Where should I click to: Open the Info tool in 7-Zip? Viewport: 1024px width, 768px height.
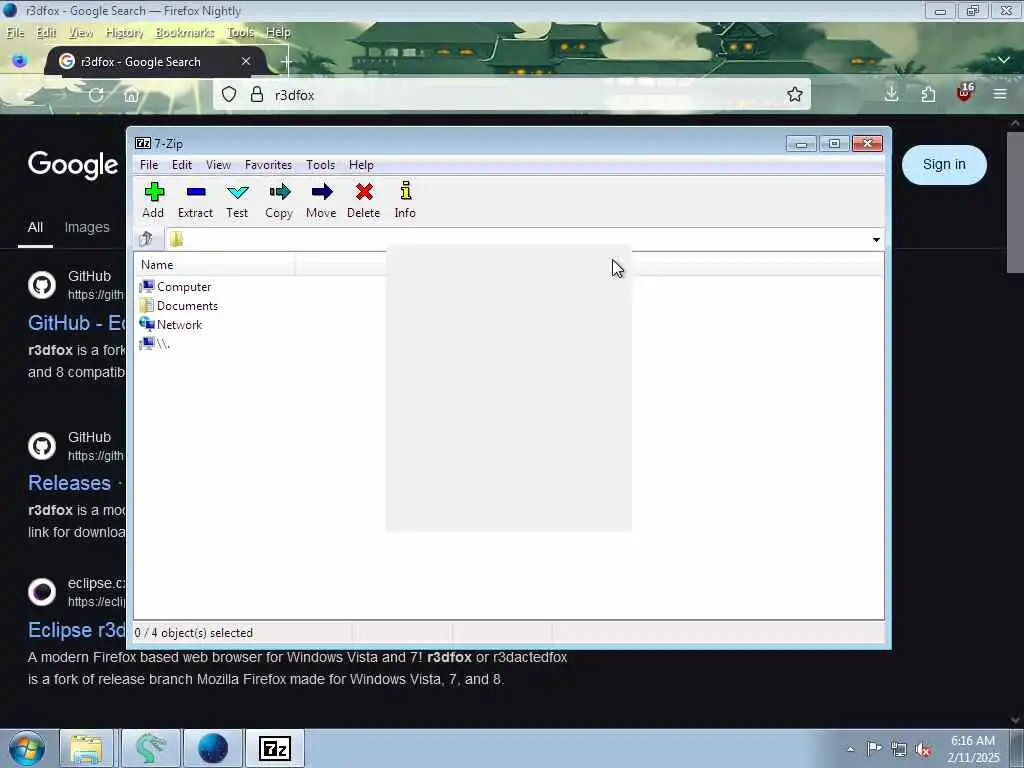coord(405,200)
